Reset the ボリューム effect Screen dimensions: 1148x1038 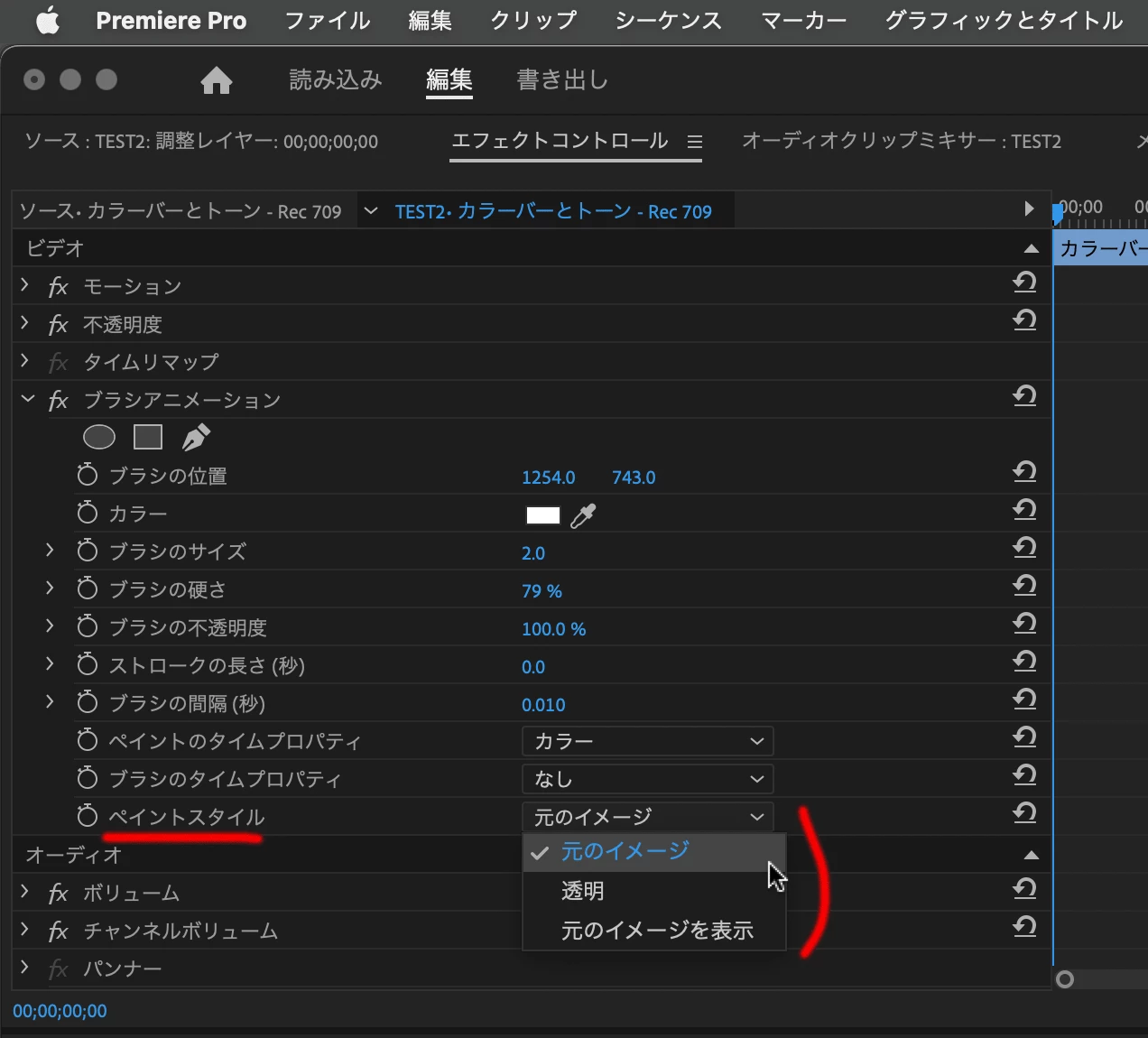(1024, 890)
